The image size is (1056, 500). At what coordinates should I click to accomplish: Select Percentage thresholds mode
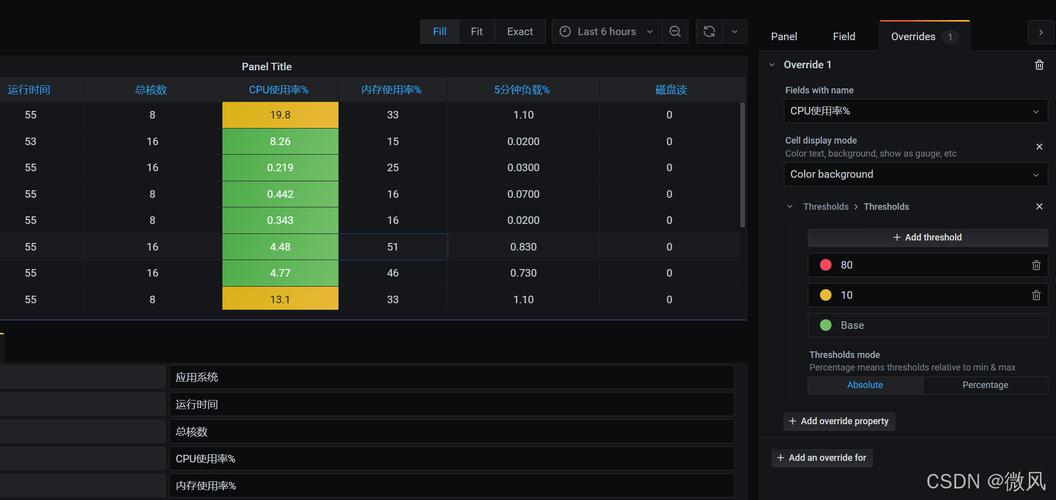[x=984, y=385]
